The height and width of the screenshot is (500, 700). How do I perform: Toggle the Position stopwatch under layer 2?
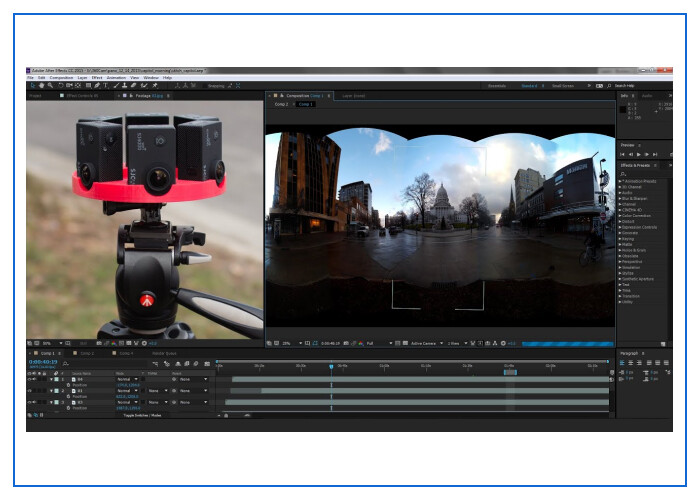(68, 396)
